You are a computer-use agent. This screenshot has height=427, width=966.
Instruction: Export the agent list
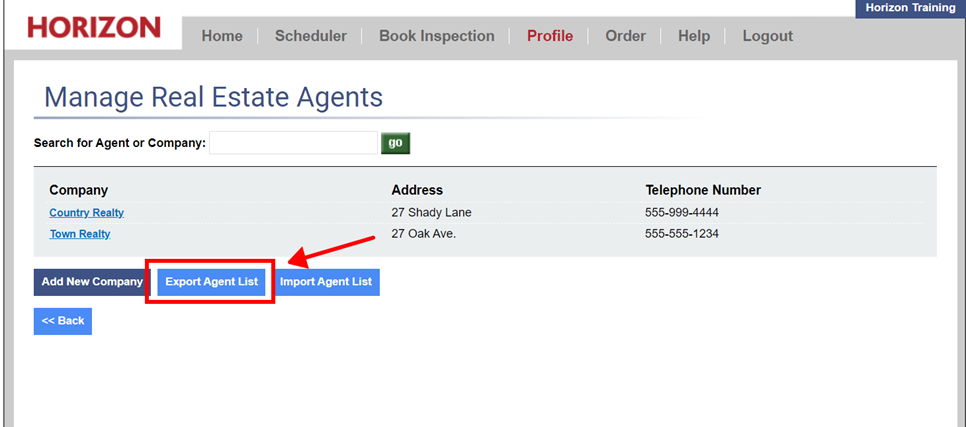(211, 282)
